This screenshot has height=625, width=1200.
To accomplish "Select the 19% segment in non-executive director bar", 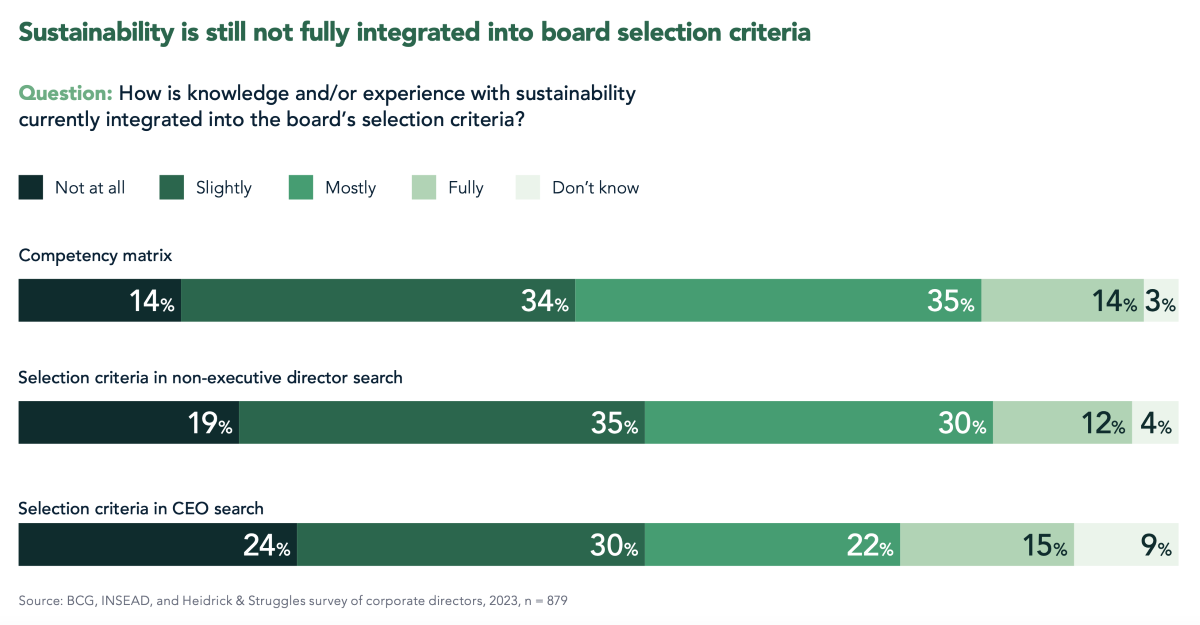I will tap(129, 423).
